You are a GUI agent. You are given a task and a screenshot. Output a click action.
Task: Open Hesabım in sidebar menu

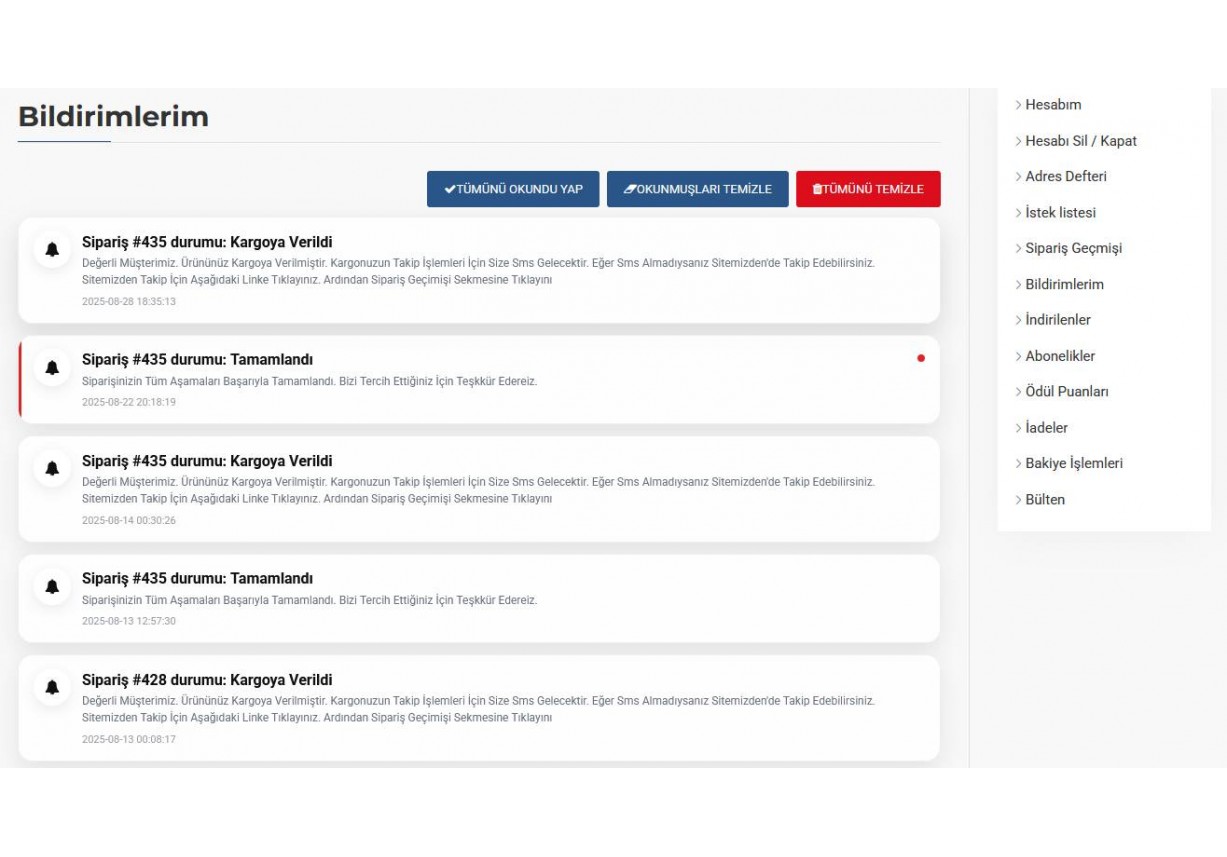1052,105
